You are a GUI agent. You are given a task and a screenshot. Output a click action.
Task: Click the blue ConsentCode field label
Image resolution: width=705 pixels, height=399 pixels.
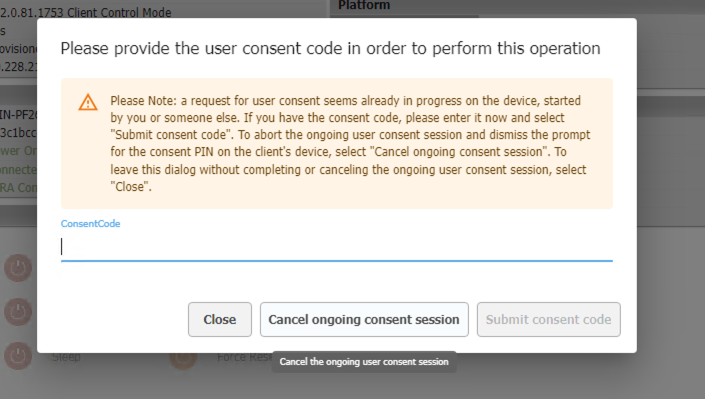pyautogui.click(x=90, y=224)
